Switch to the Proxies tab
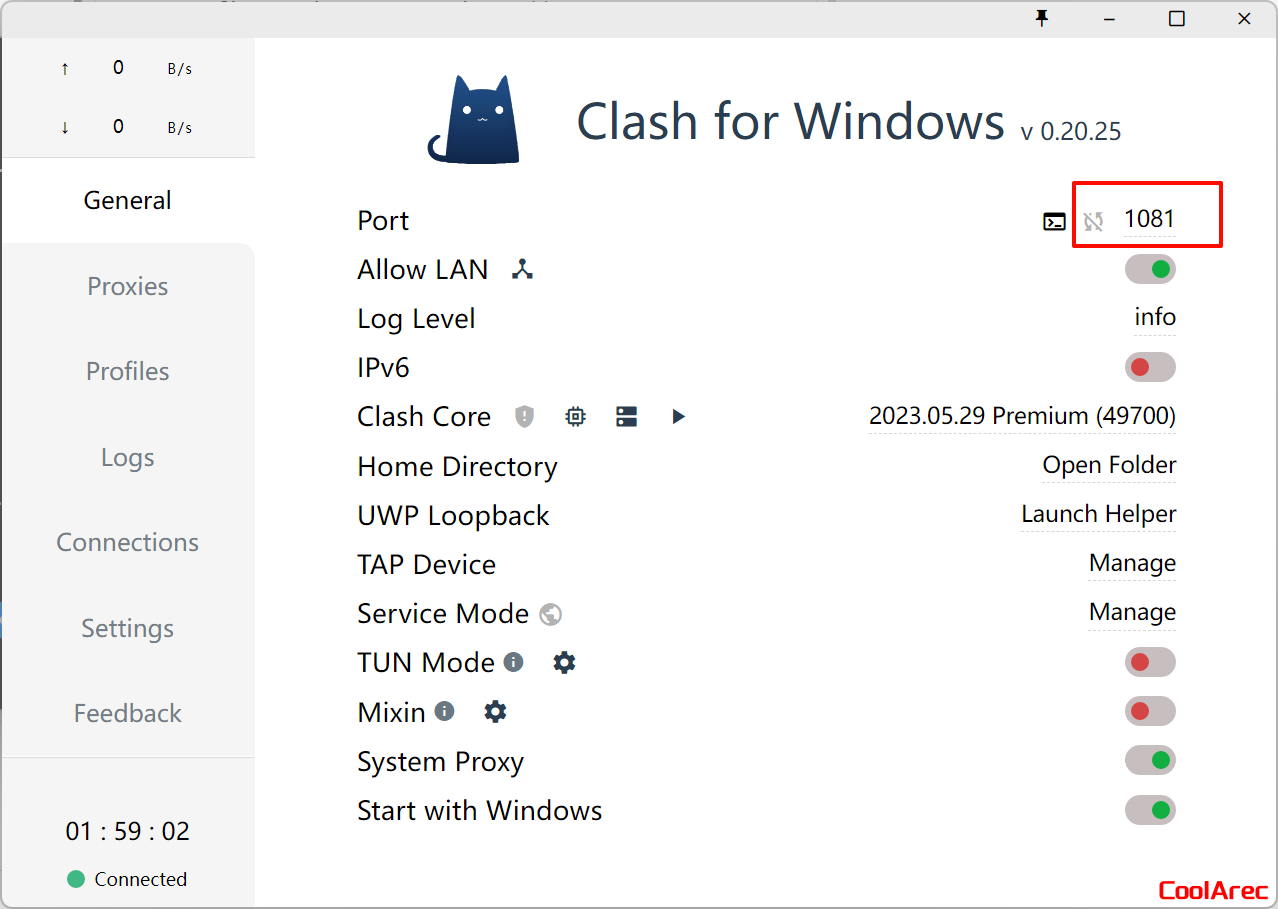This screenshot has height=909, width=1278. point(128,286)
